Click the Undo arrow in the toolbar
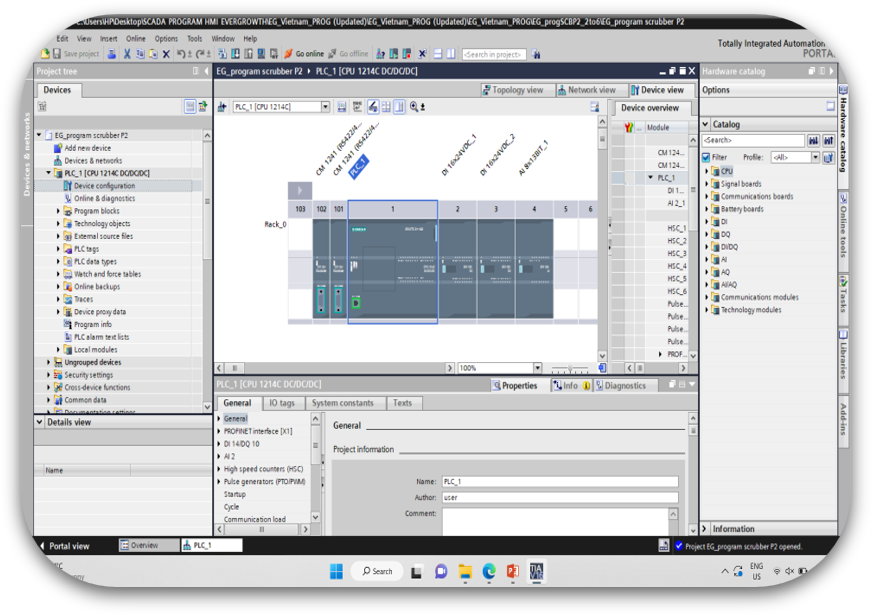The image size is (872, 615). (x=181, y=54)
